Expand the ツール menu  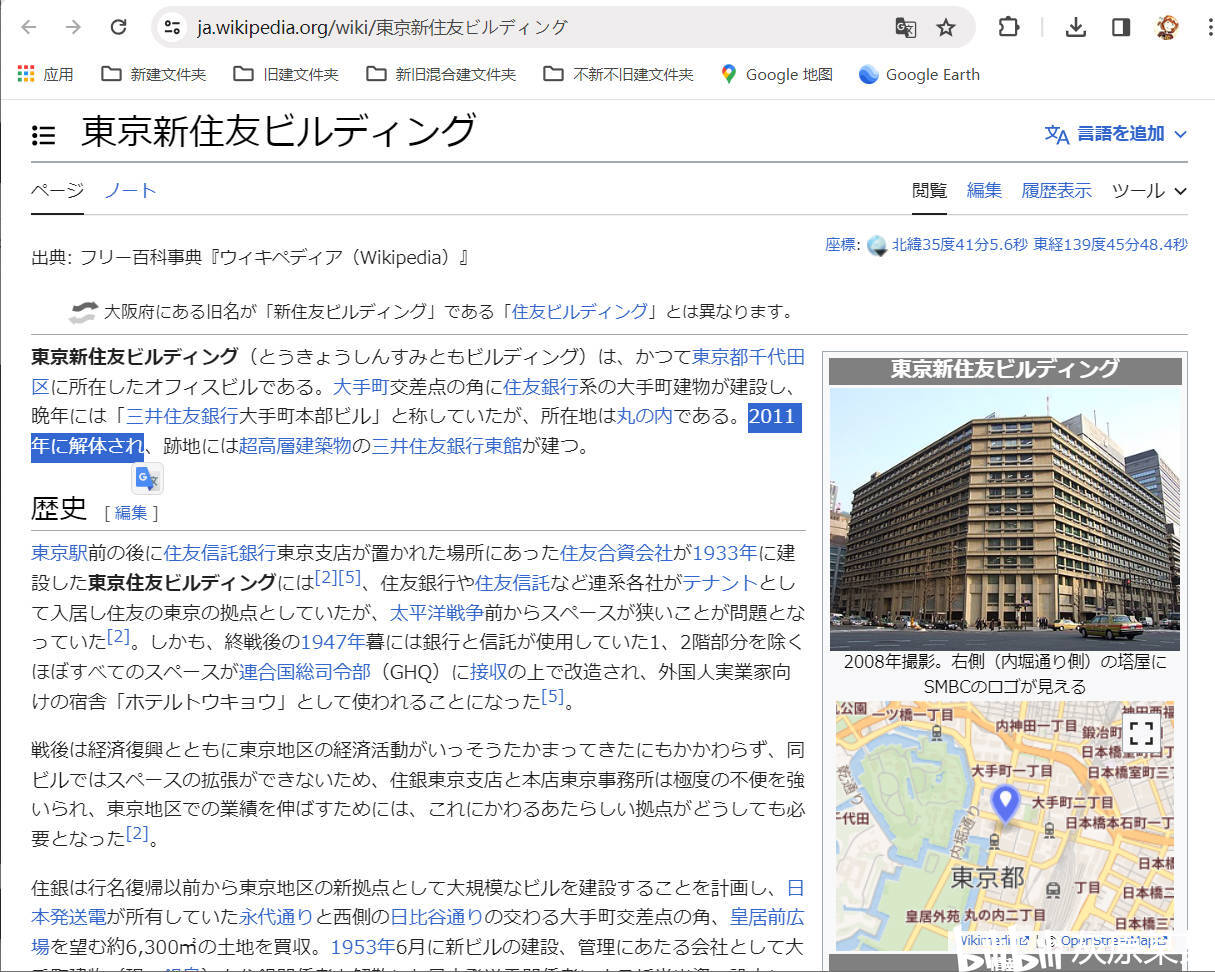pyautogui.click(x=1149, y=190)
